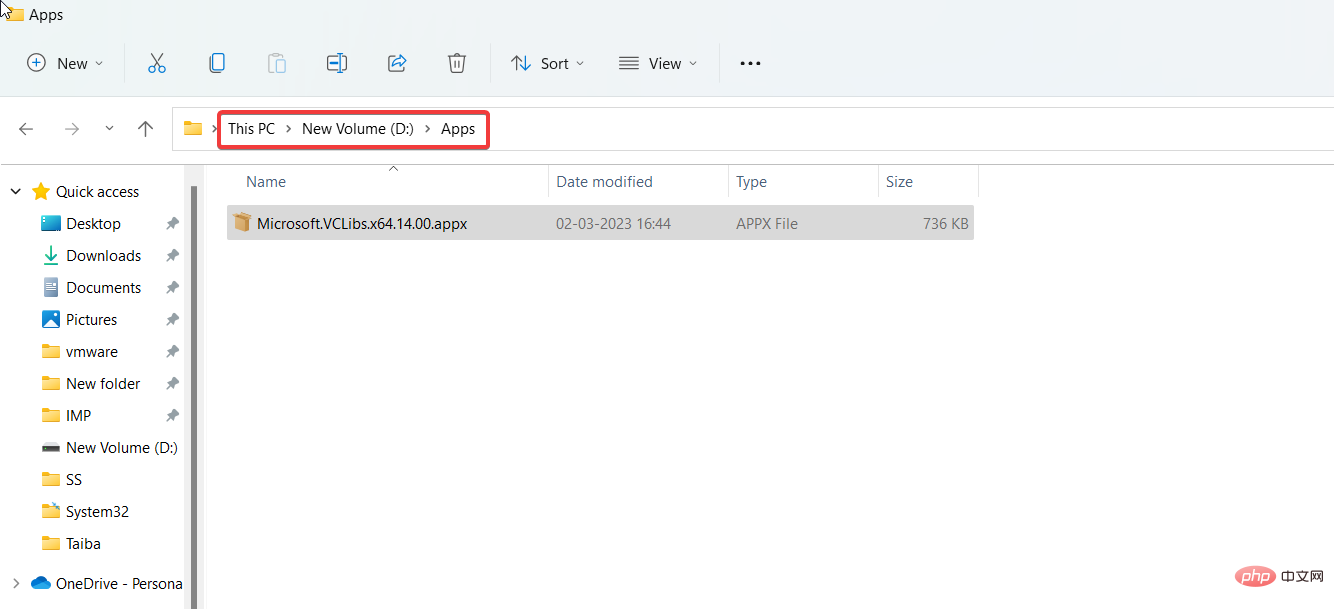Click the appx package file icon

(x=241, y=223)
